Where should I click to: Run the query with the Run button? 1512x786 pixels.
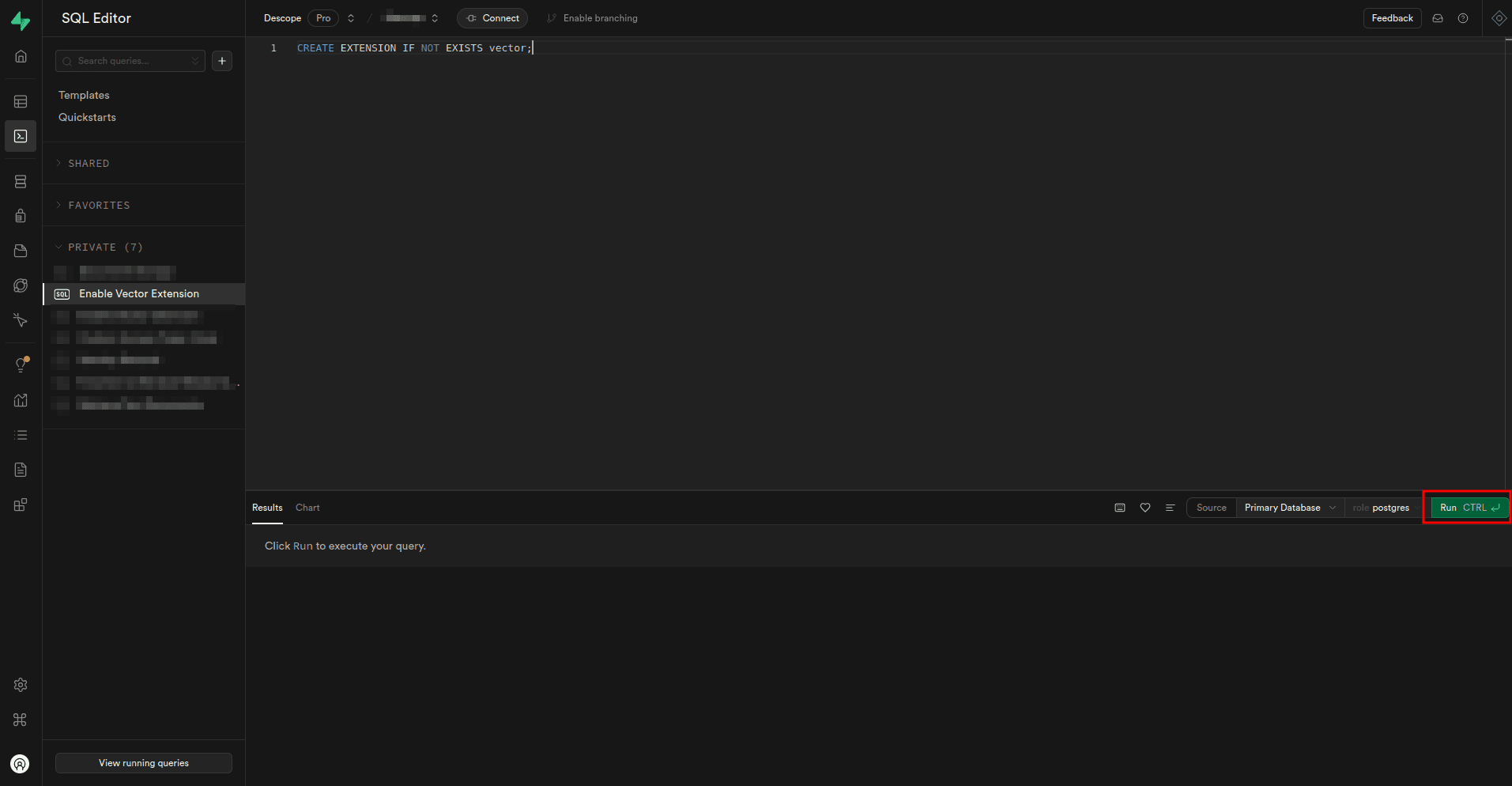tap(1469, 508)
